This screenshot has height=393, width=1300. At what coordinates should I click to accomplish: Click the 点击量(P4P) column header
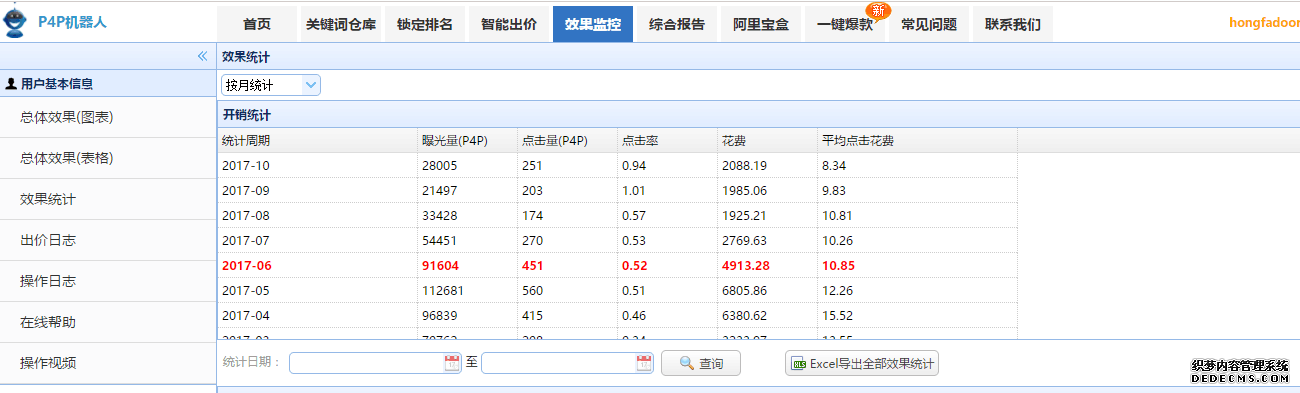point(567,141)
